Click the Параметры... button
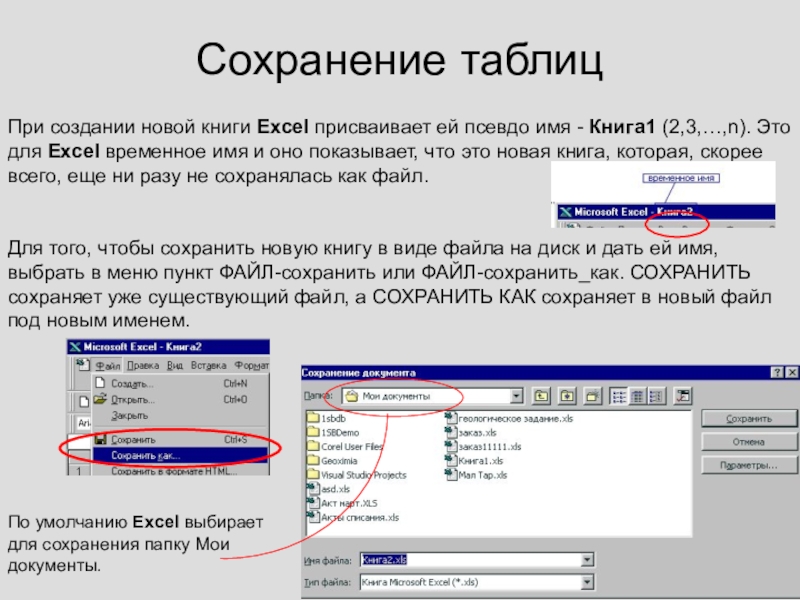This screenshot has height=600, width=800. click(x=748, y=465)
